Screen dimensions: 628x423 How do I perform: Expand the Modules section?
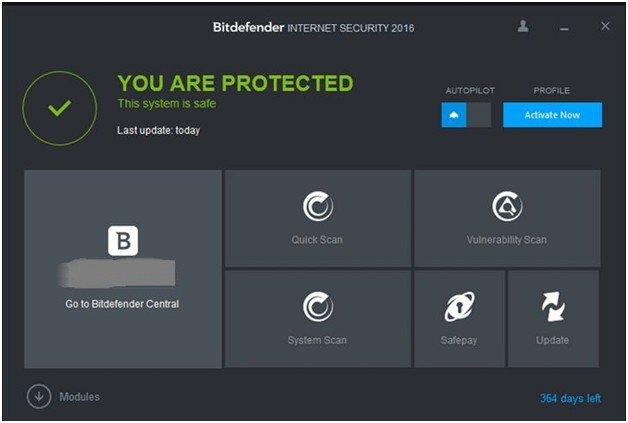pyautogui.click(x=63, y=397)
